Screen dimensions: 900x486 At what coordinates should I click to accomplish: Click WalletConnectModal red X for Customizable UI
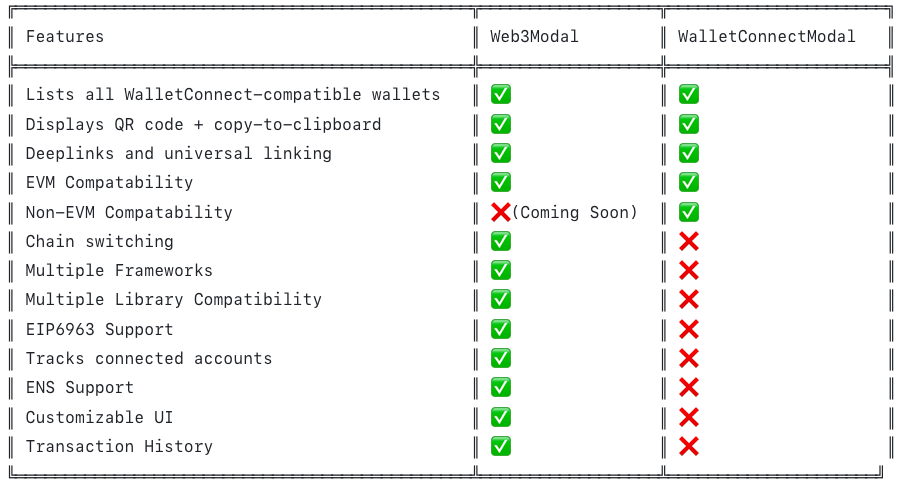(x=688, y=417)
